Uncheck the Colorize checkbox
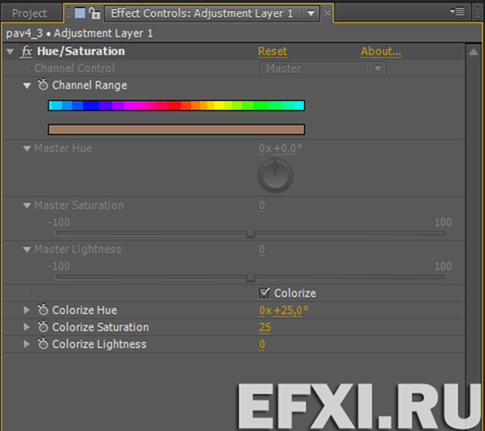485x431 pixels. pos(264,293)
